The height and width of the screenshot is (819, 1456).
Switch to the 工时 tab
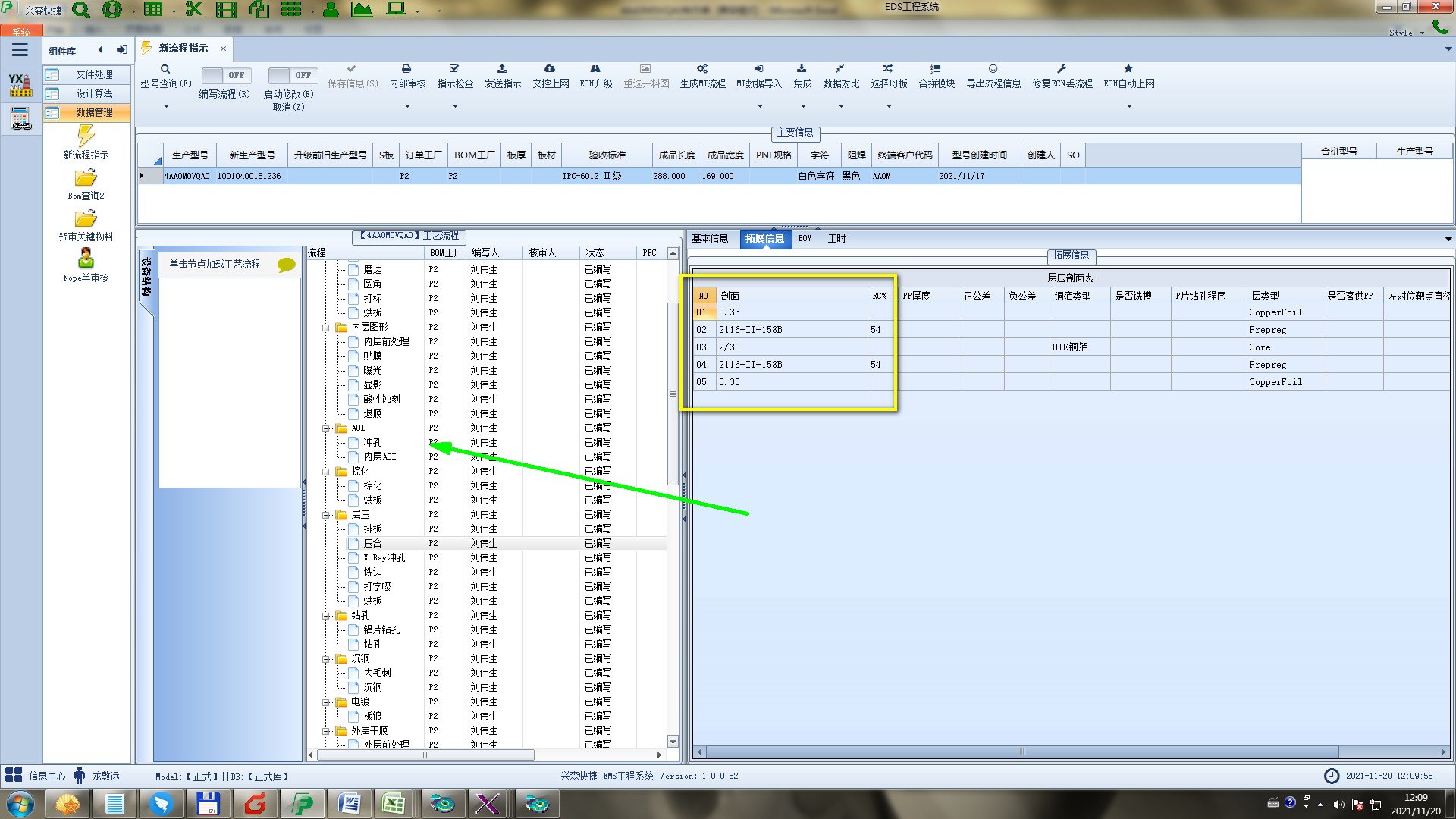click(x=836, y=239)
